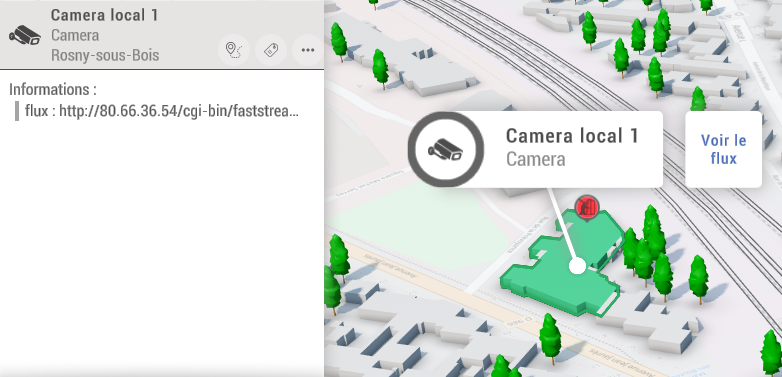Image resolution: width=782 pixels, height=377 pixels.
Task: Select the 'Camera local 1' map popup card
Action: tap(536, 149)
